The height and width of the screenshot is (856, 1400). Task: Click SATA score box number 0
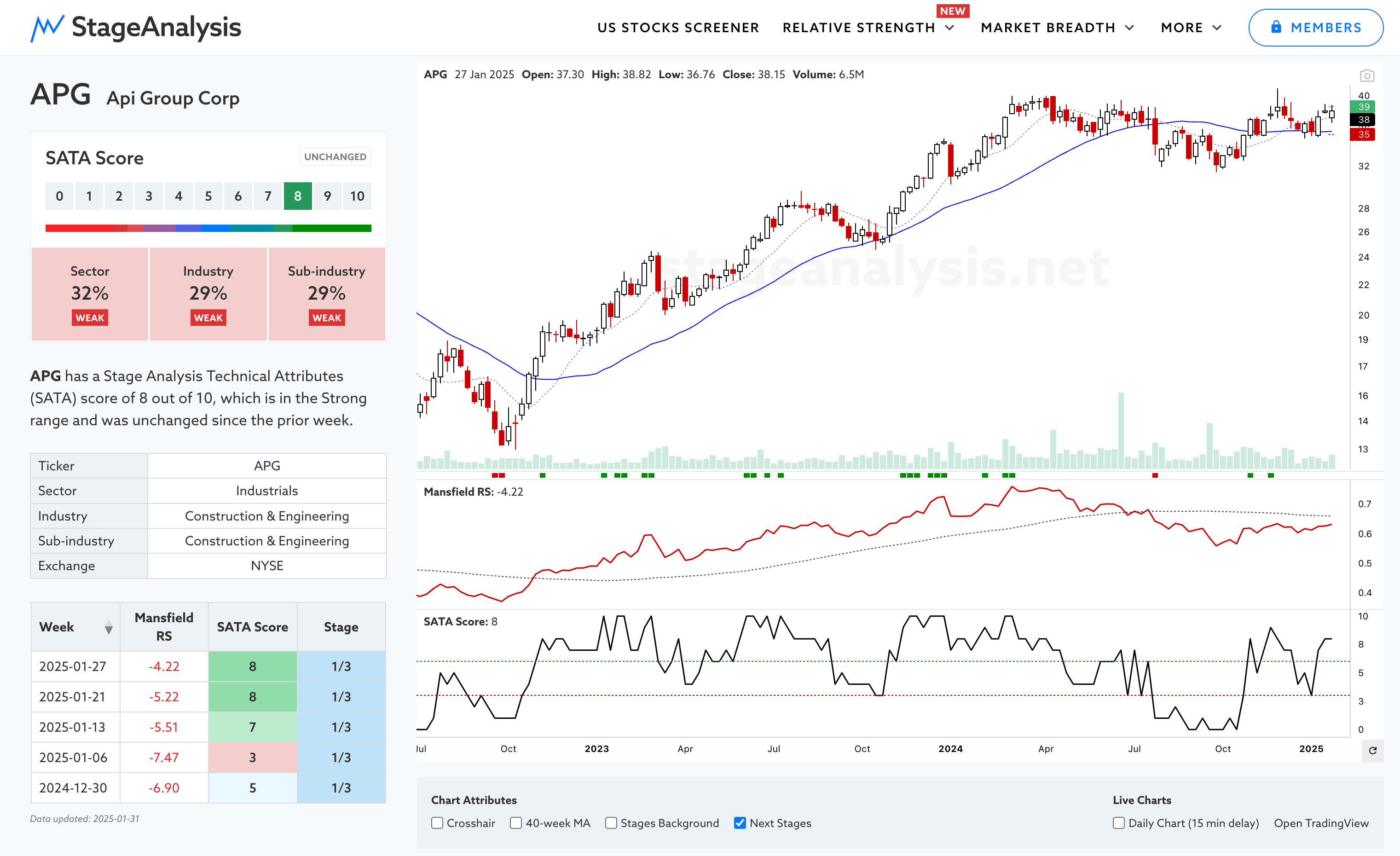(59, 196)
